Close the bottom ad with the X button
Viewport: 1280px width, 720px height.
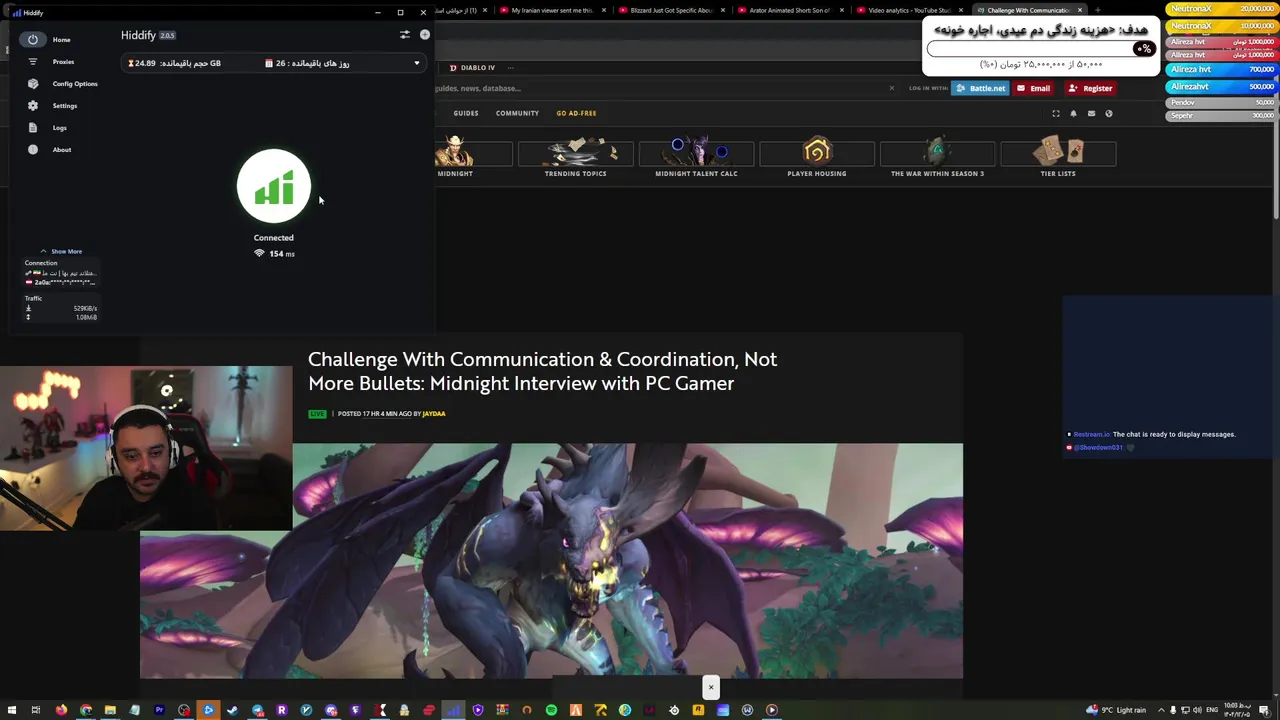click(x=711, y=687)
